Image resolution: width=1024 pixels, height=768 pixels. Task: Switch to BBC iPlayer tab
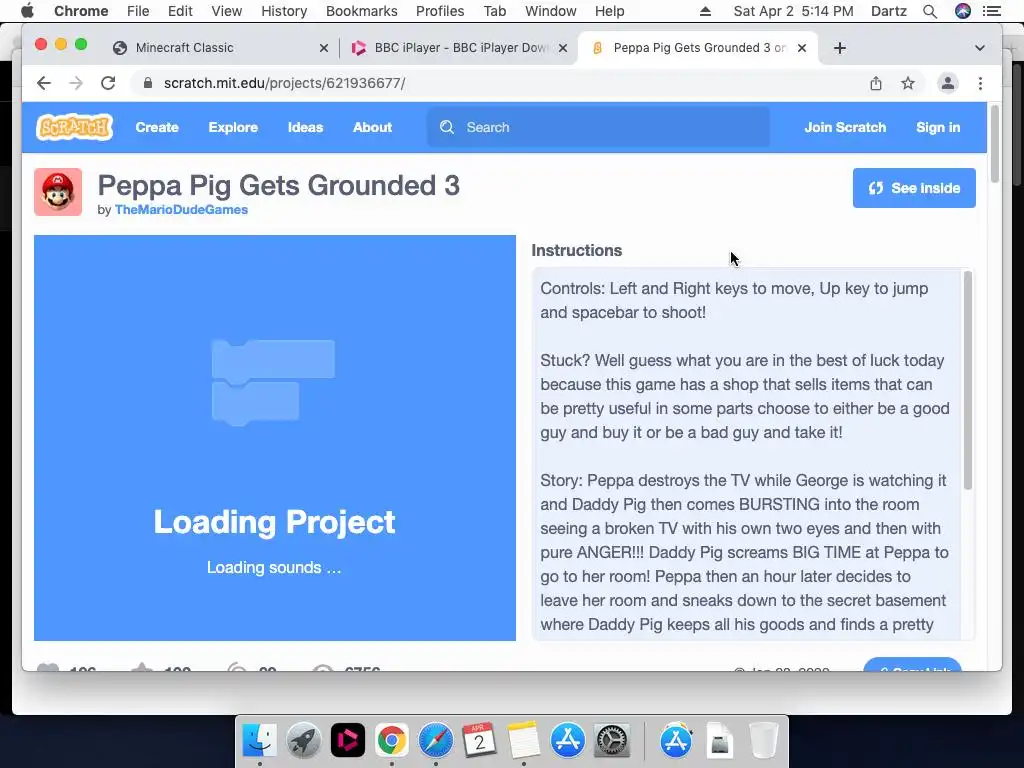coord(458,48)
